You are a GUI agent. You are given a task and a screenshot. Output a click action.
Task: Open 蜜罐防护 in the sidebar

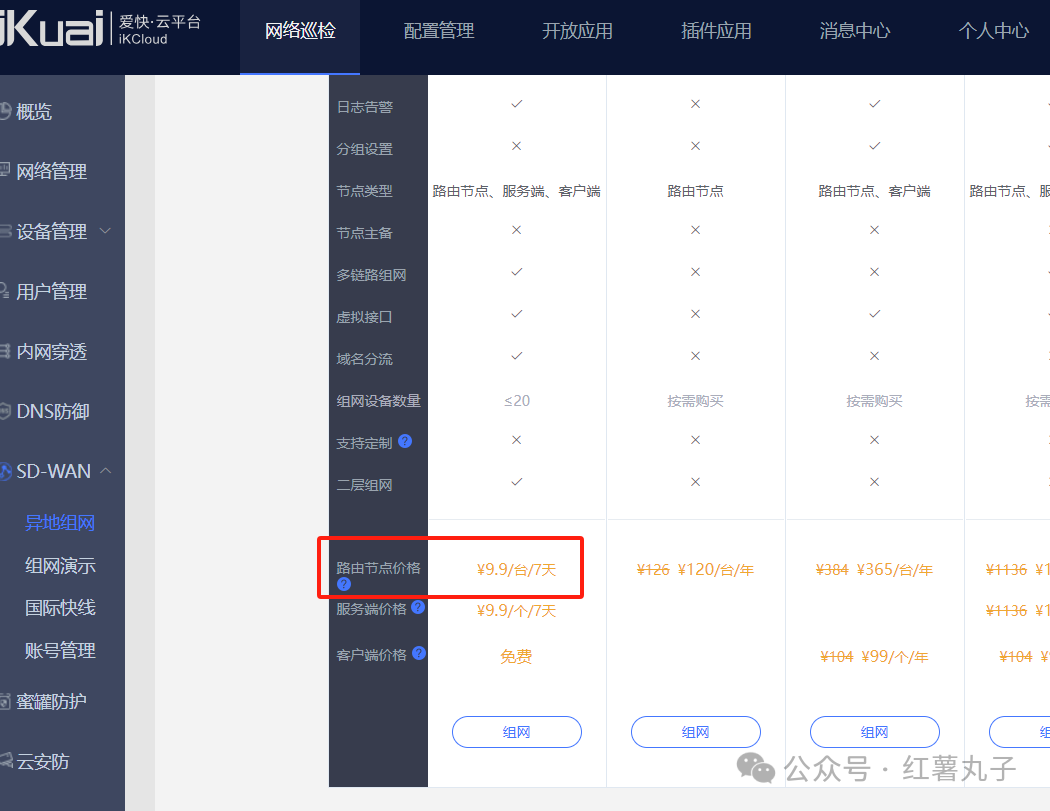pos(52,701)
